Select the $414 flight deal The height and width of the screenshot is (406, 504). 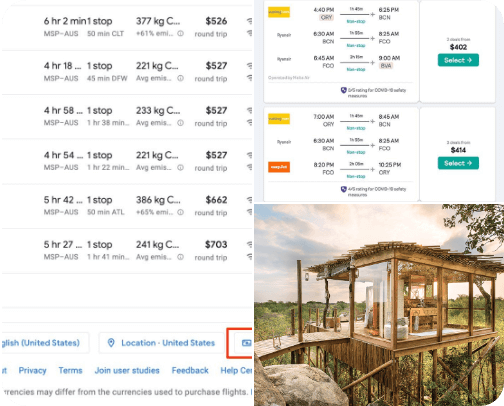point(458,163)
